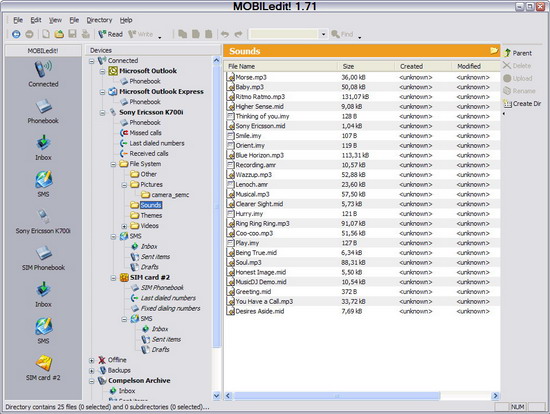This screenshot has height=414, width=550.
Task: Expand the Backups tree node
Action: (92, 371)
